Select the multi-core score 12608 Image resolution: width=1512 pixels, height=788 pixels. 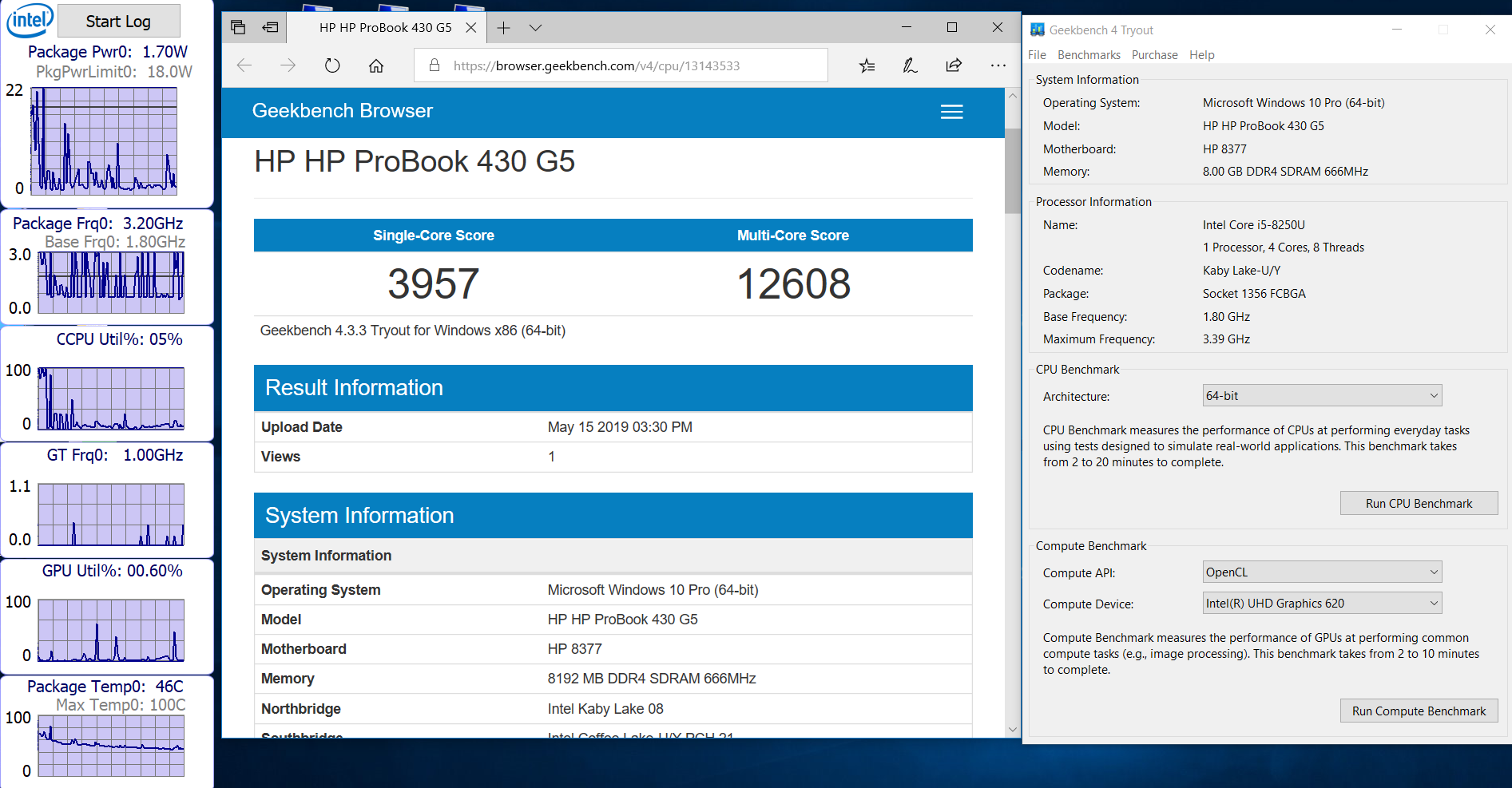click(793, 284)
